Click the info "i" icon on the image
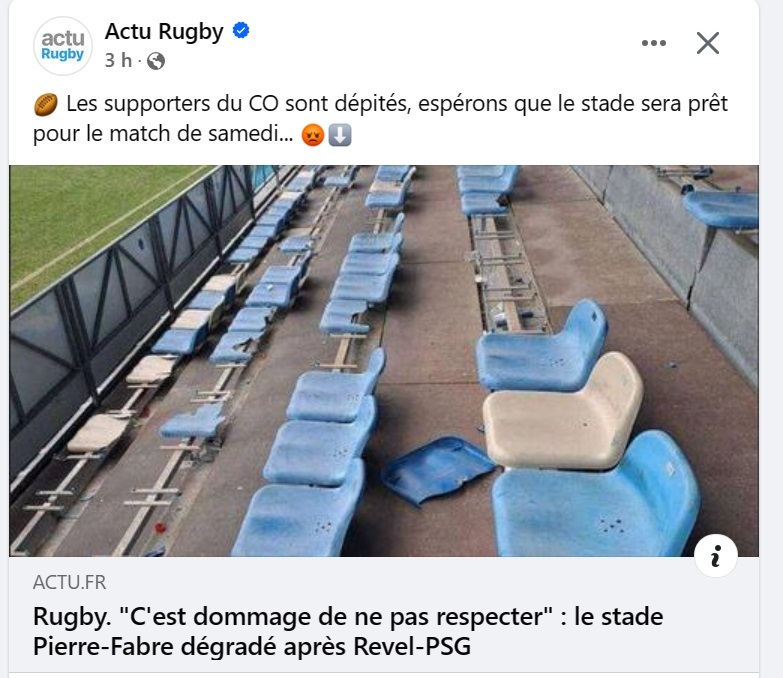The height and width of the screenshot is (678, 783). [715, 558]
